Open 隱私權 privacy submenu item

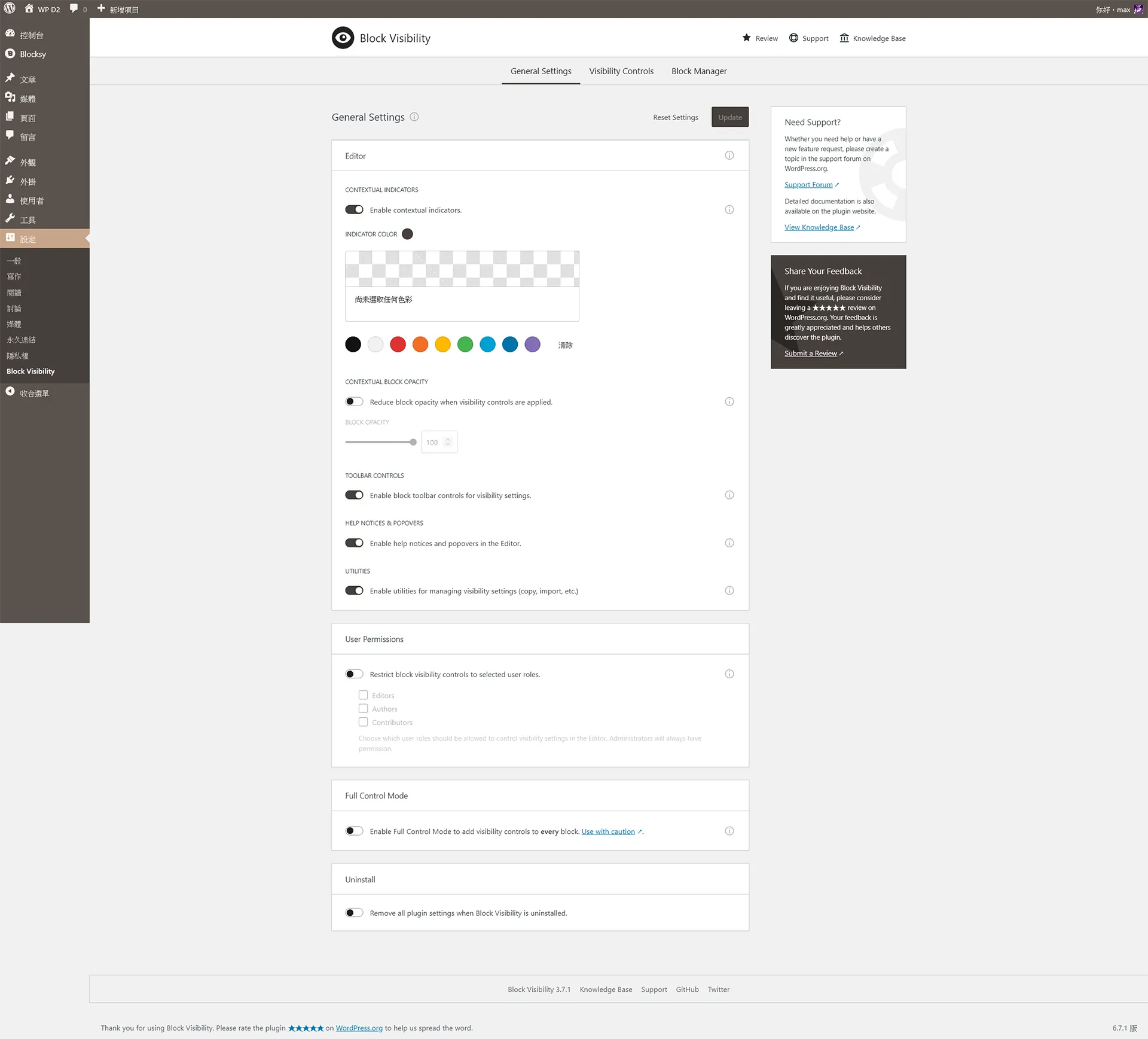(18, 356)
